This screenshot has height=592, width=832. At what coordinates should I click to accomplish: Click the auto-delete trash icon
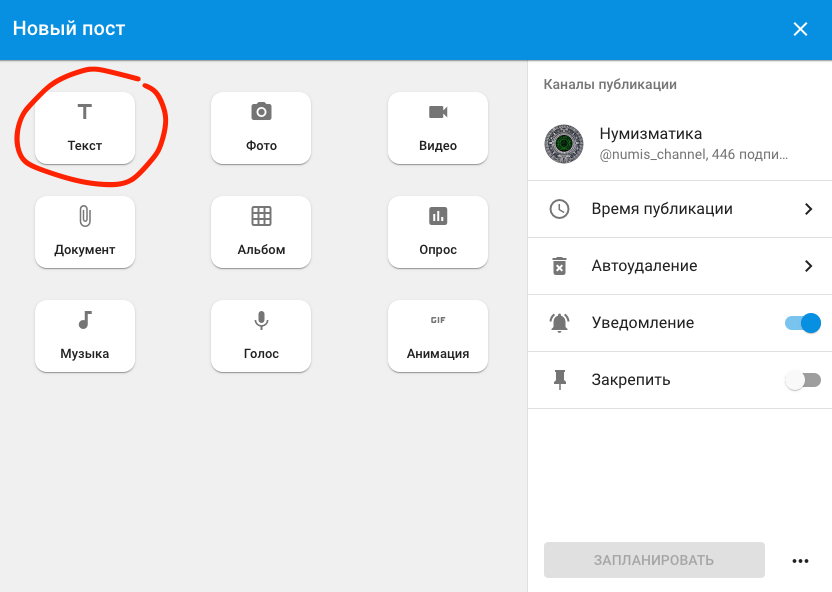click(x=560, y=266)
